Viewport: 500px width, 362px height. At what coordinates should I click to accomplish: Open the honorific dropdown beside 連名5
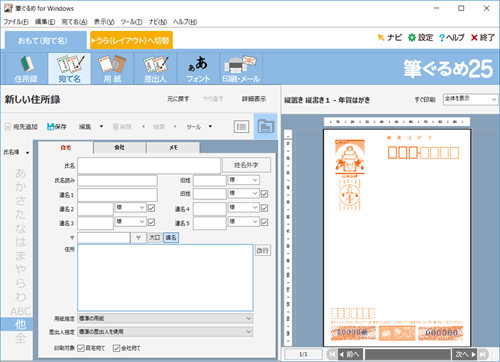[244, 222]
